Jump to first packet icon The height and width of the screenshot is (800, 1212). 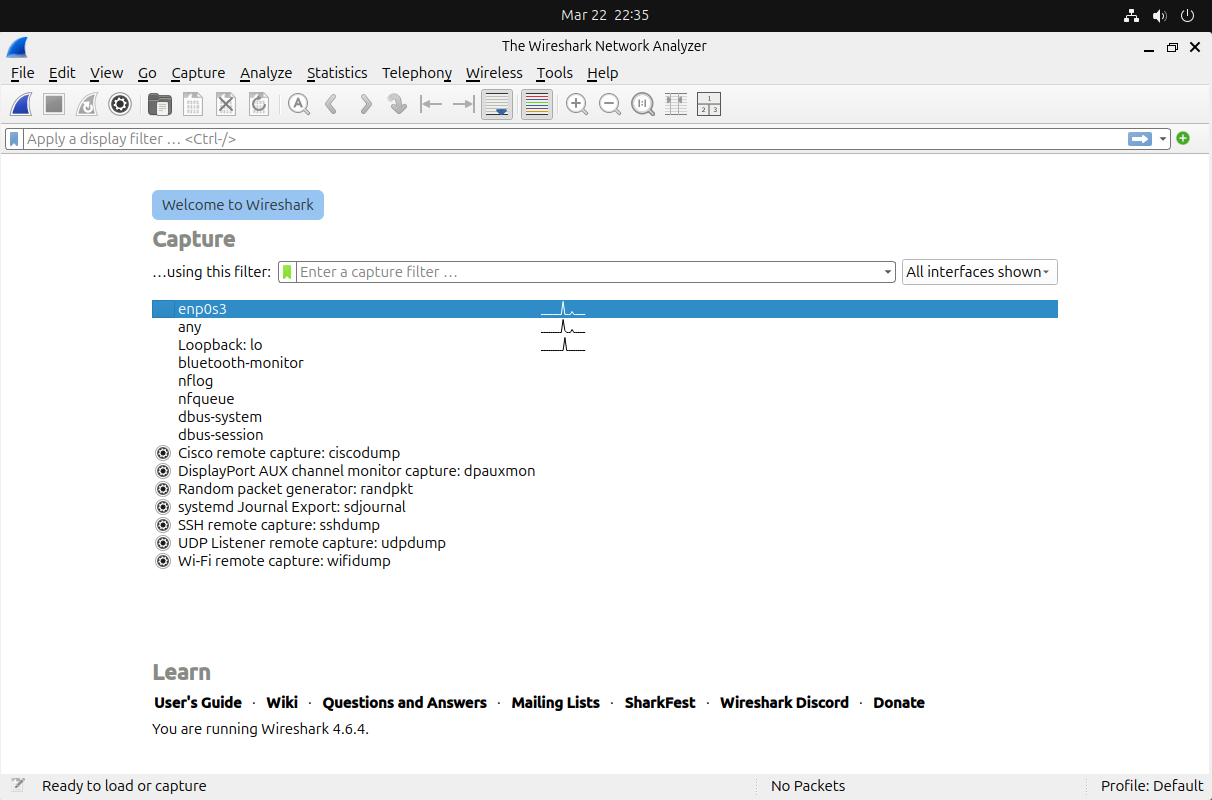point(431,104)
